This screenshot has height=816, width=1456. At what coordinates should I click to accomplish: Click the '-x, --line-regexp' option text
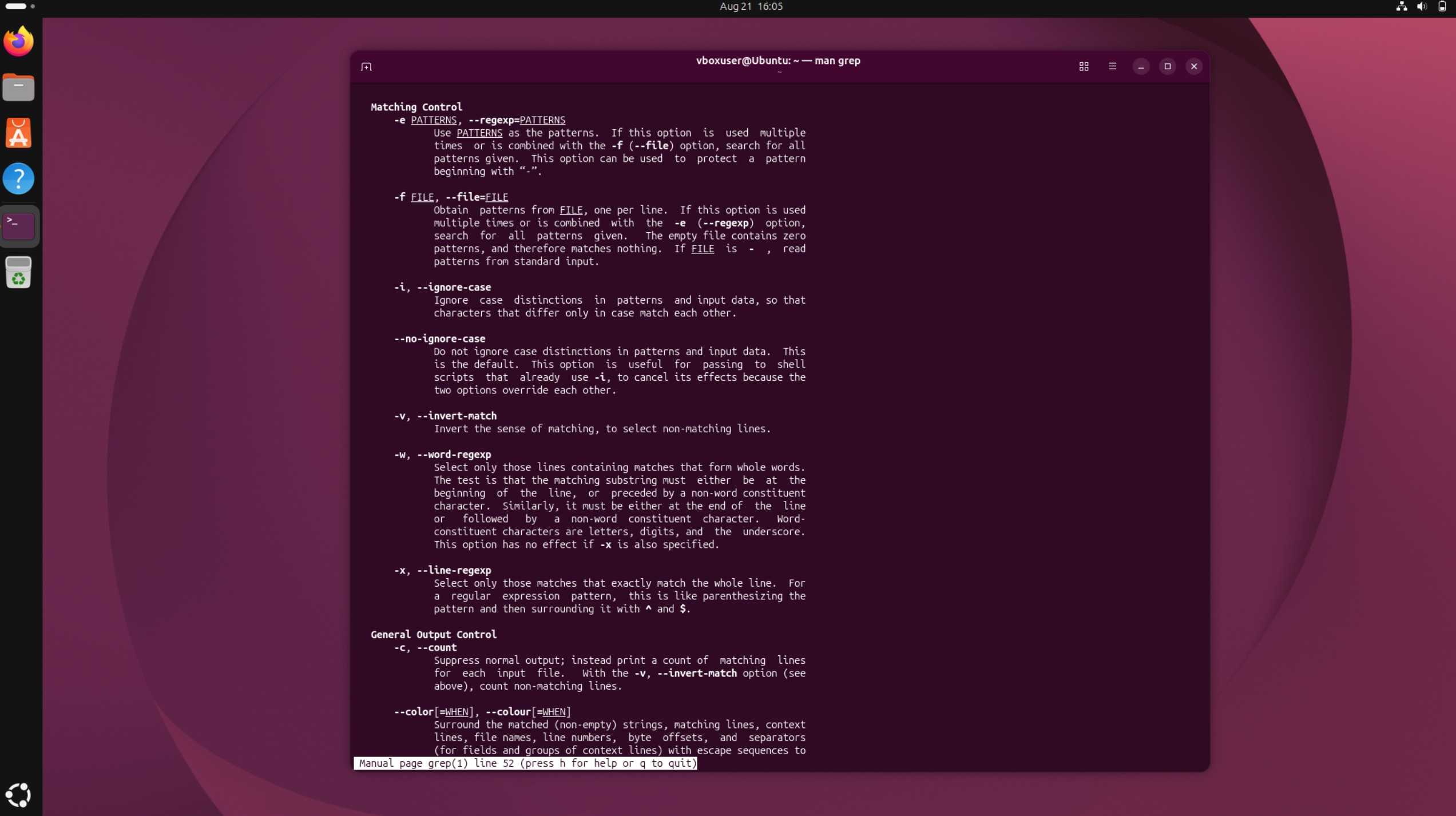click(442, 570)
